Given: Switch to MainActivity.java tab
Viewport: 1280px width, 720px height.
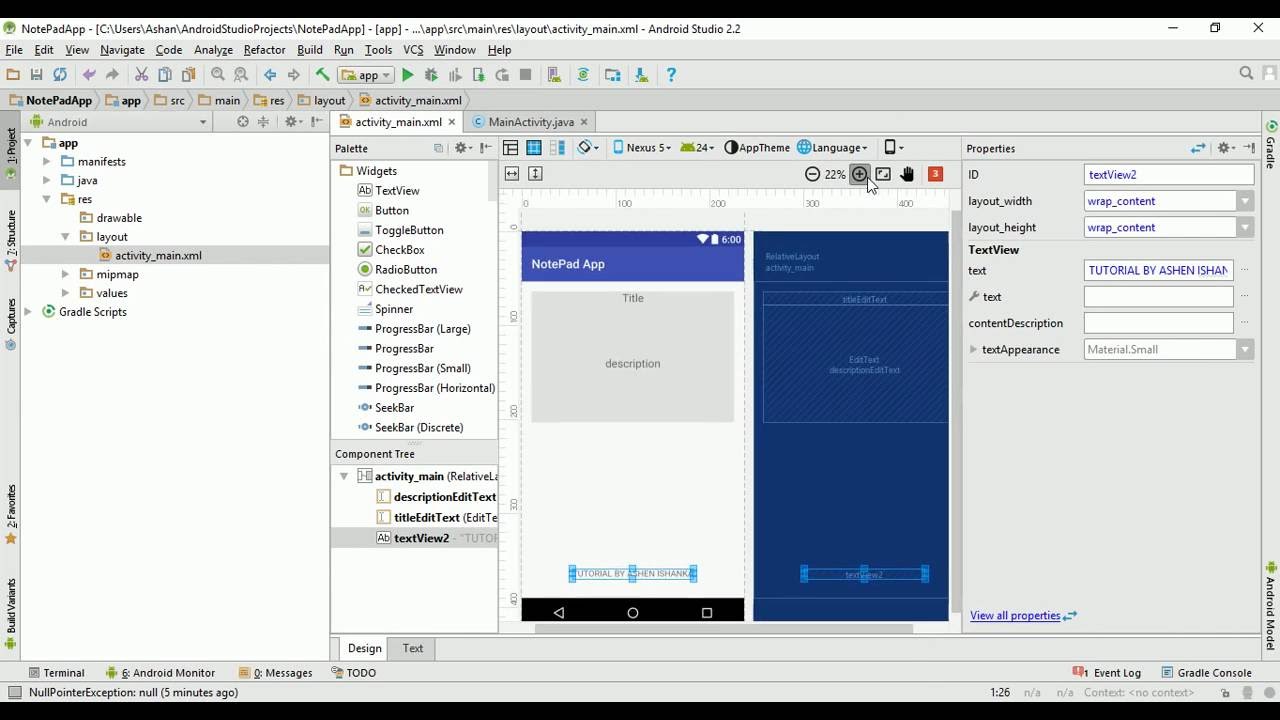Looking at the screenshot, I should click(531, 122).
